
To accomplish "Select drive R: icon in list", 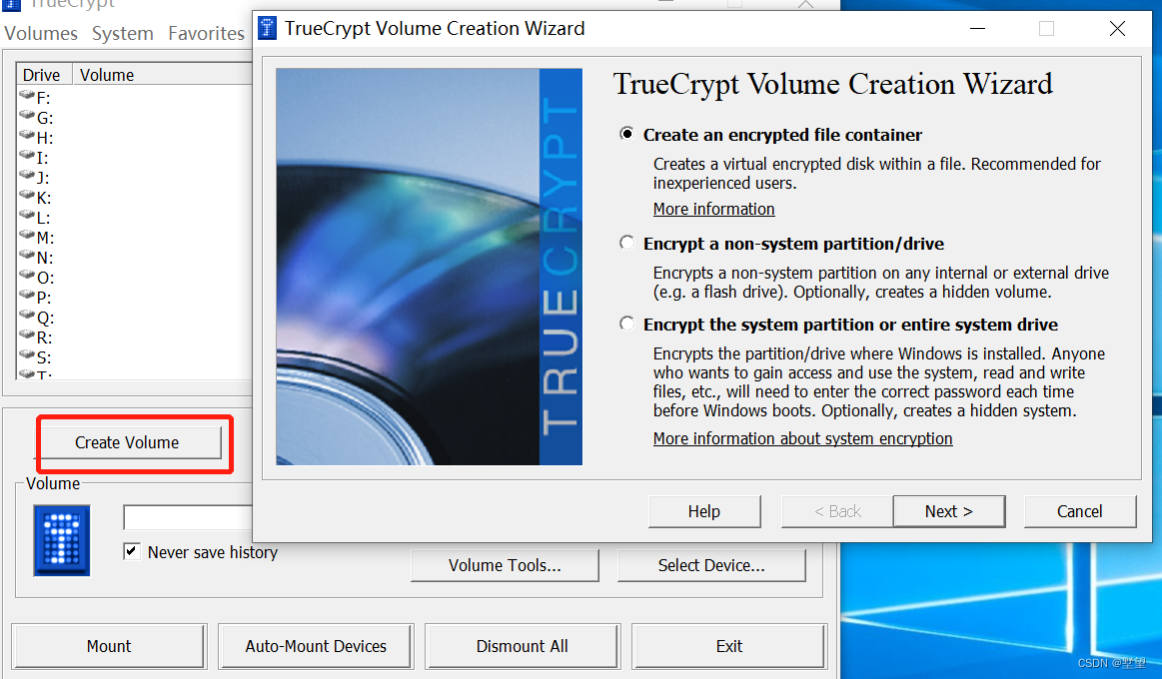I will coord(27,336).
